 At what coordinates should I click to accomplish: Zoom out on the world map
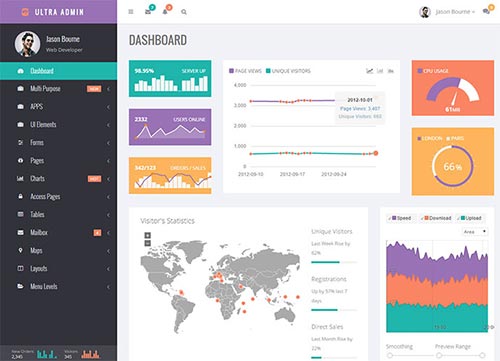148,243
